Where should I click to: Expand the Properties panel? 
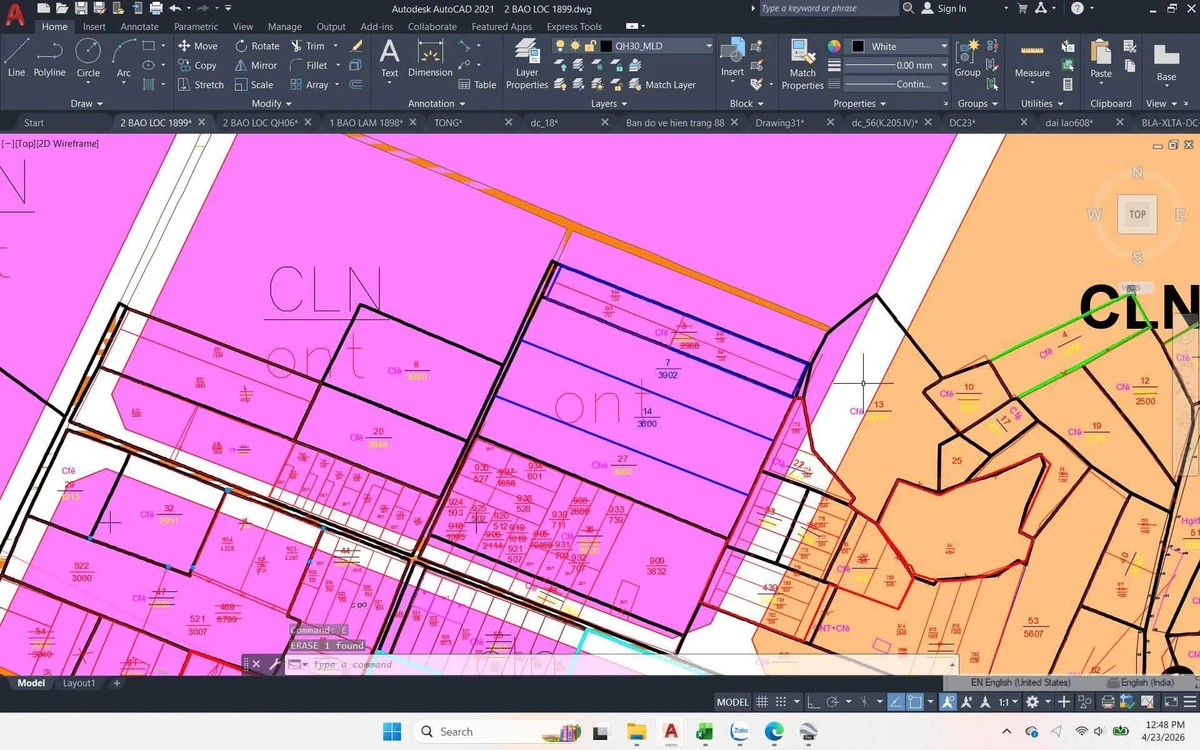point(859,103)
